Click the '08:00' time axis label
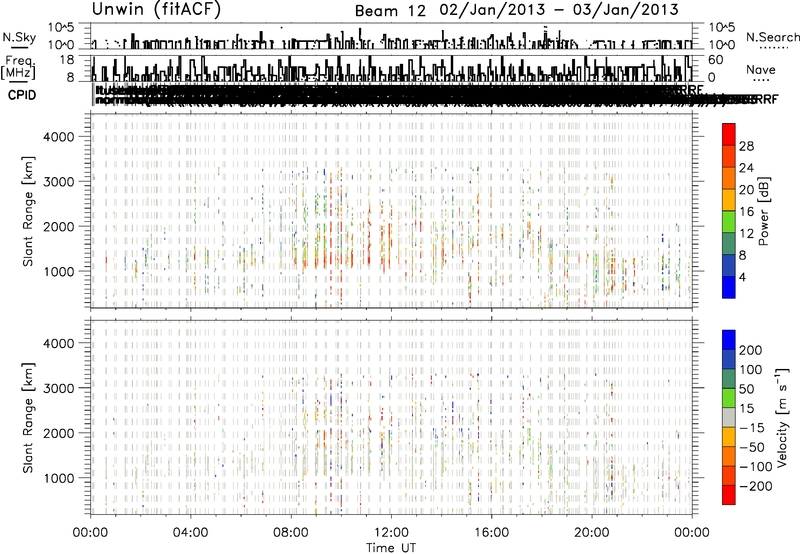The width and height of the screenshot is (800, 554). coord(290,533)
